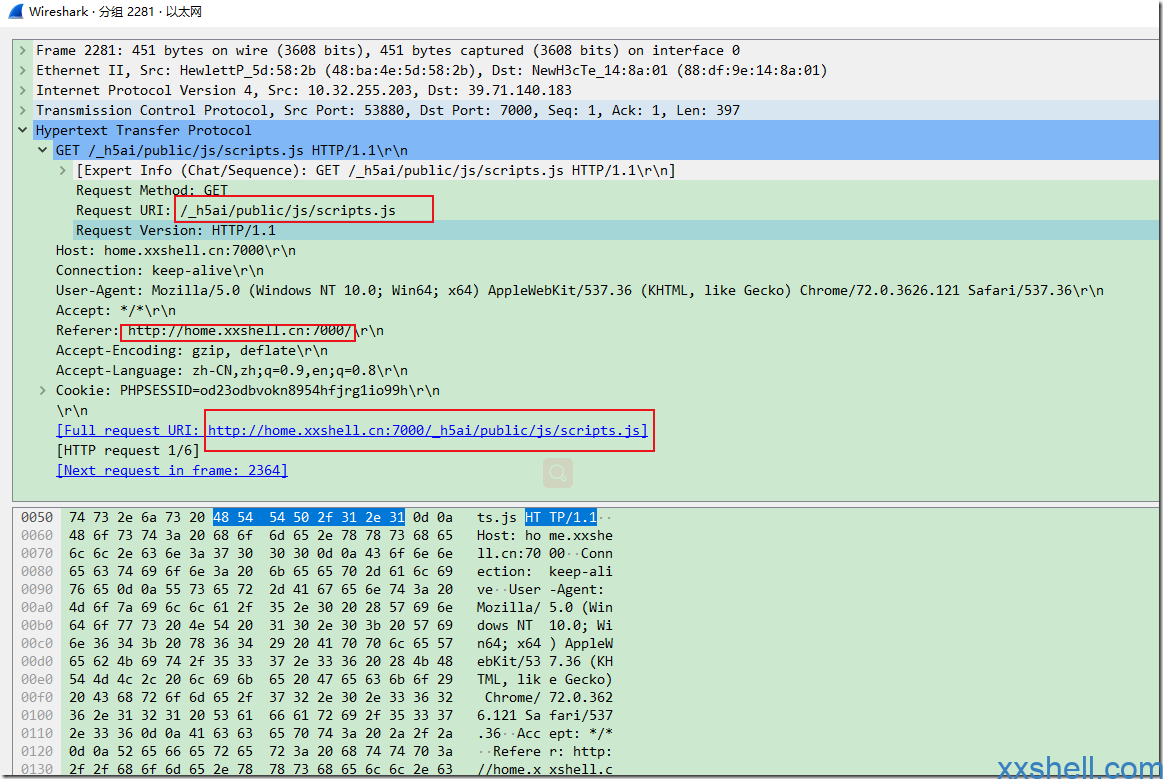The image size is (1163, 779).
Task: Select the Request Method: GET field
Action: (152, 191)
